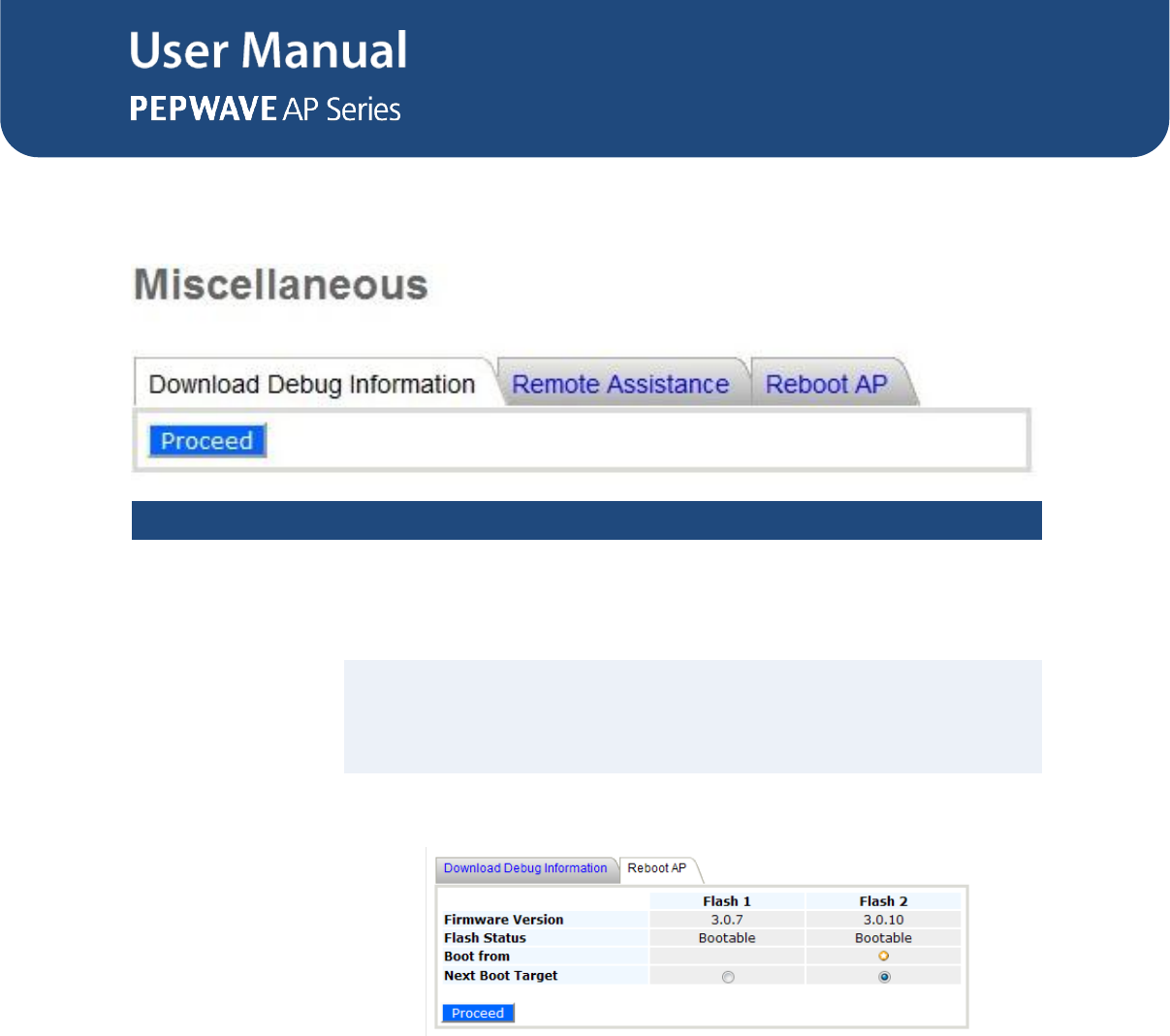Select Download Debug Information tab in lower screenshot

click(525, 868)
